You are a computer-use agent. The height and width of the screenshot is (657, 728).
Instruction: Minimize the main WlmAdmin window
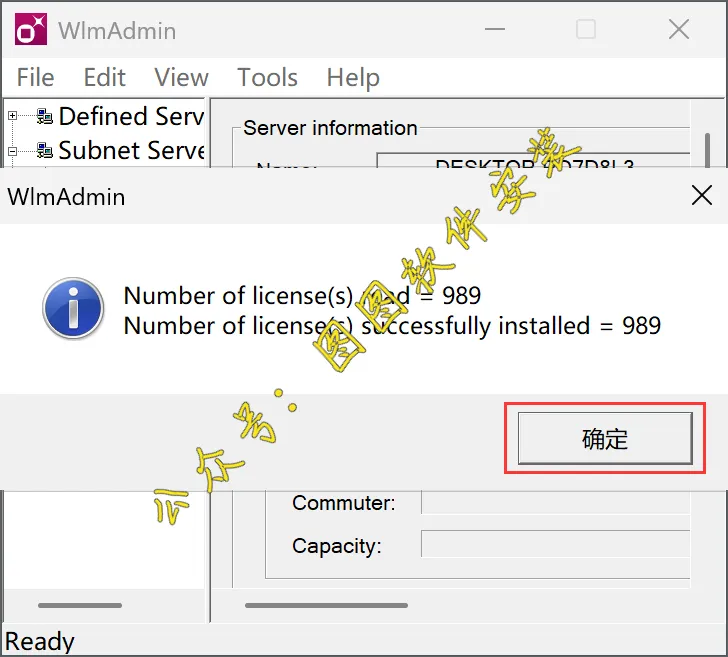coord(494,29)
